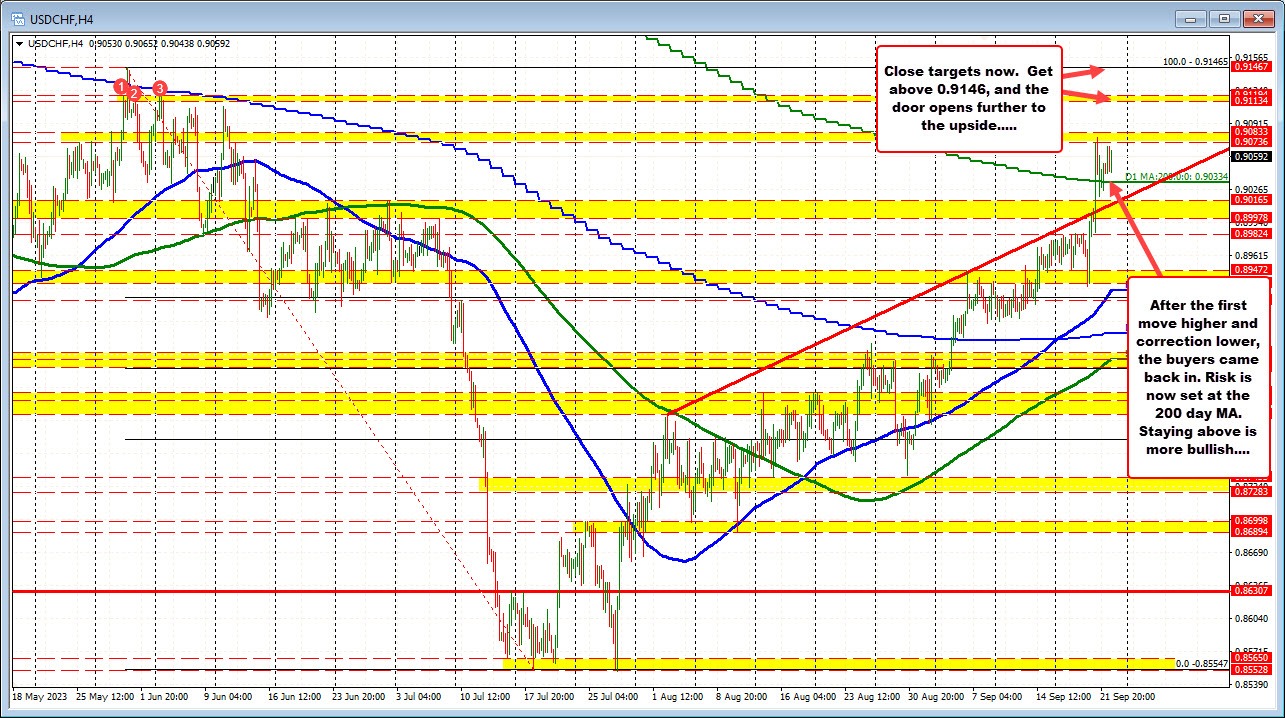1285x718 pixels.
Task: Click the yellow highlighted resistance band near 0.90165
Action: point(600,206)
